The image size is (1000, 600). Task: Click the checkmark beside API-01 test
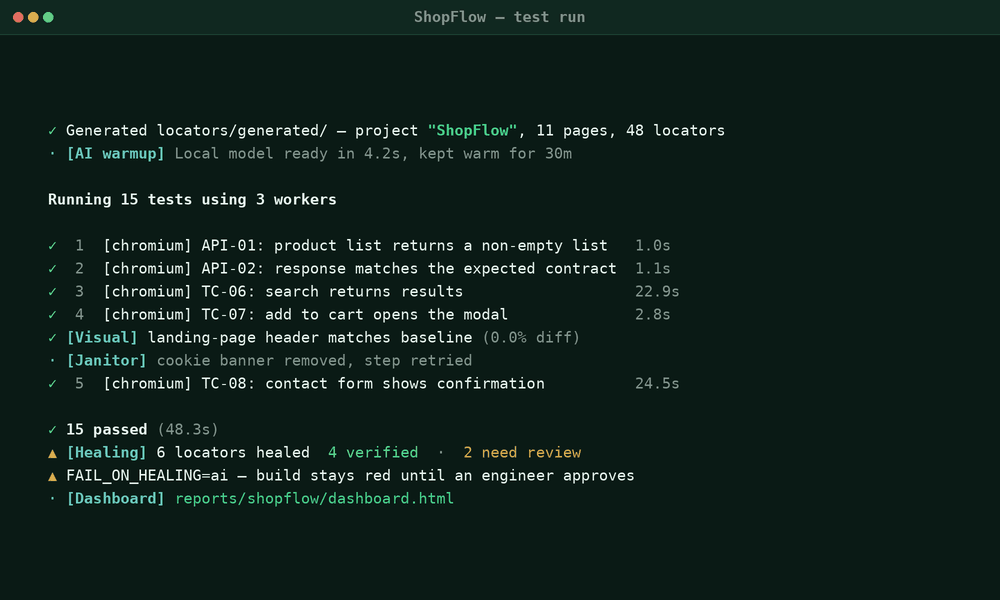(x=52, y=245)
